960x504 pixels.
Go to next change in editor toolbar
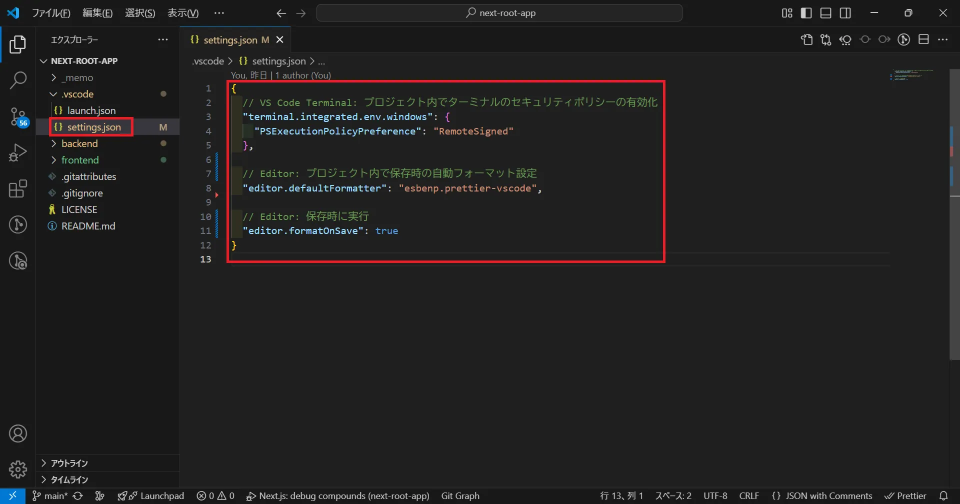click(884, 40)
